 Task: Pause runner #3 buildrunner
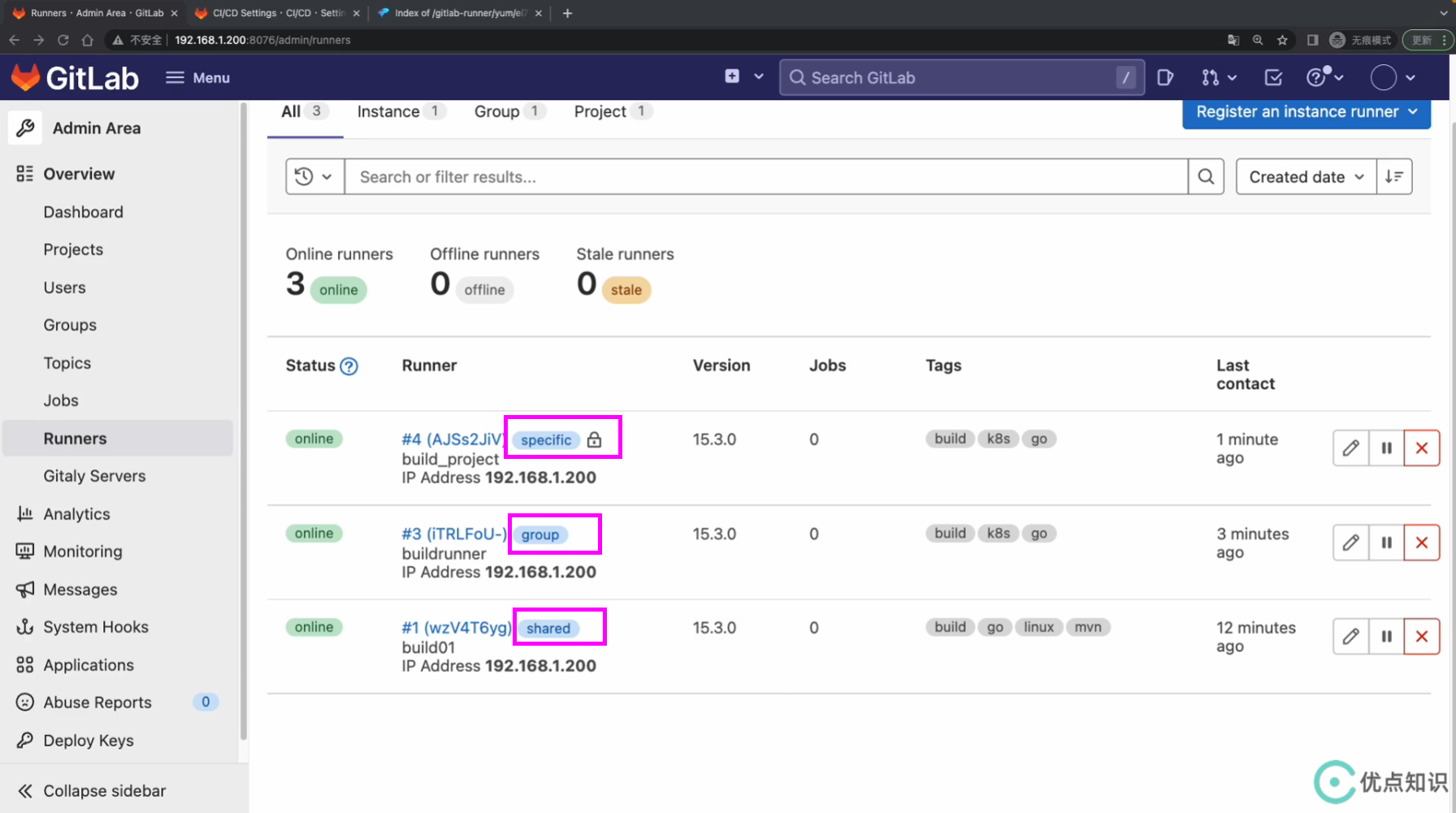tap(1386, 542)
